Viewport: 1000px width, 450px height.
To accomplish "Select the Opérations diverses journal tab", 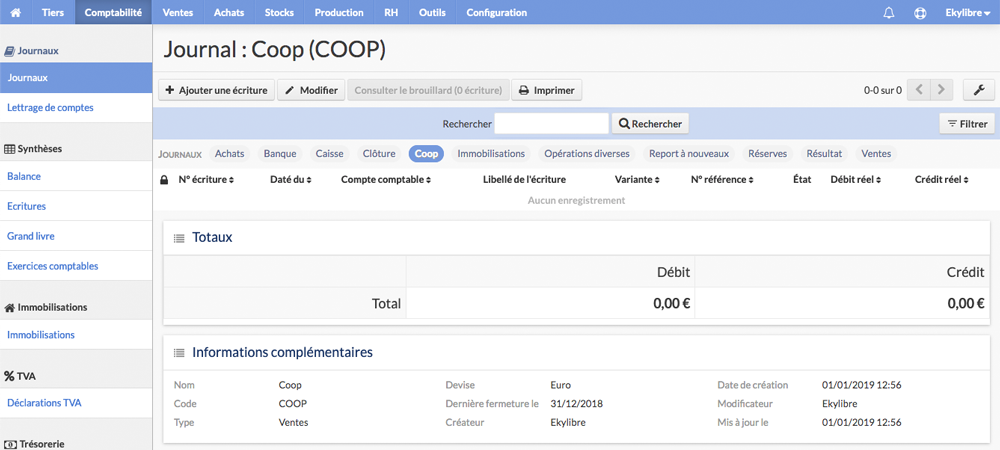I will 587,154.
